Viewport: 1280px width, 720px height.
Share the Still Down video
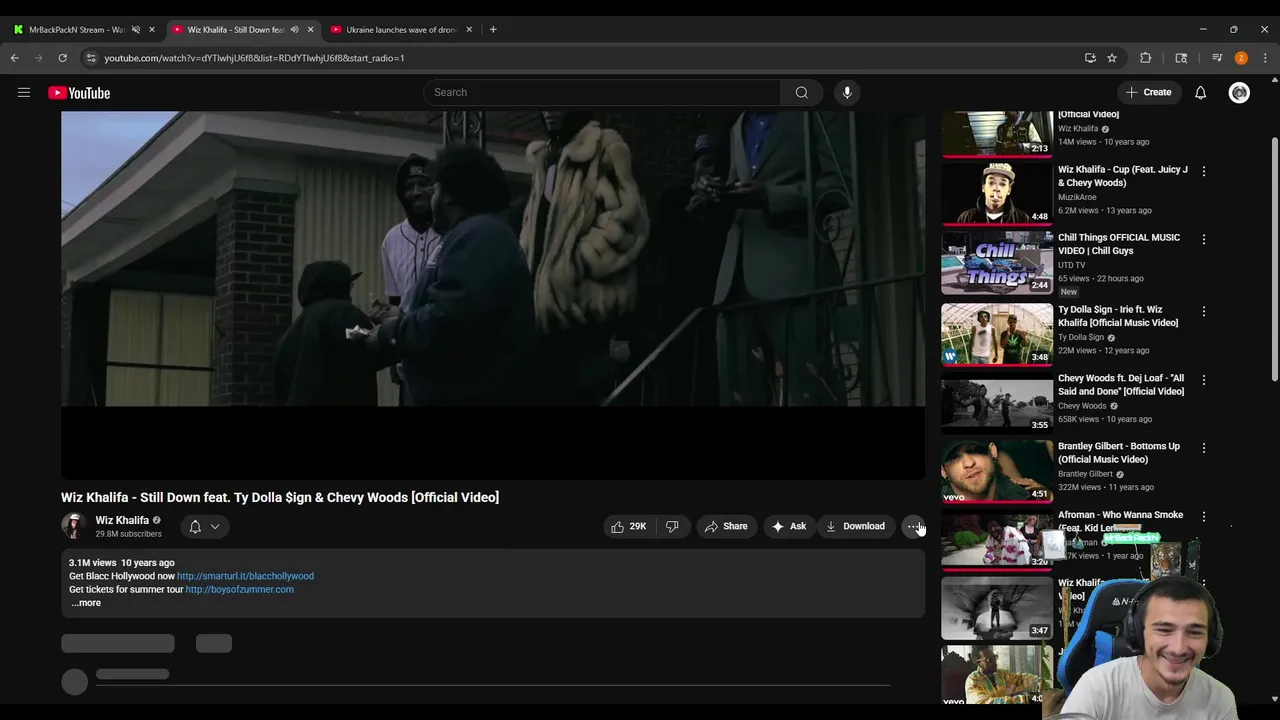[x=725, y=526]
